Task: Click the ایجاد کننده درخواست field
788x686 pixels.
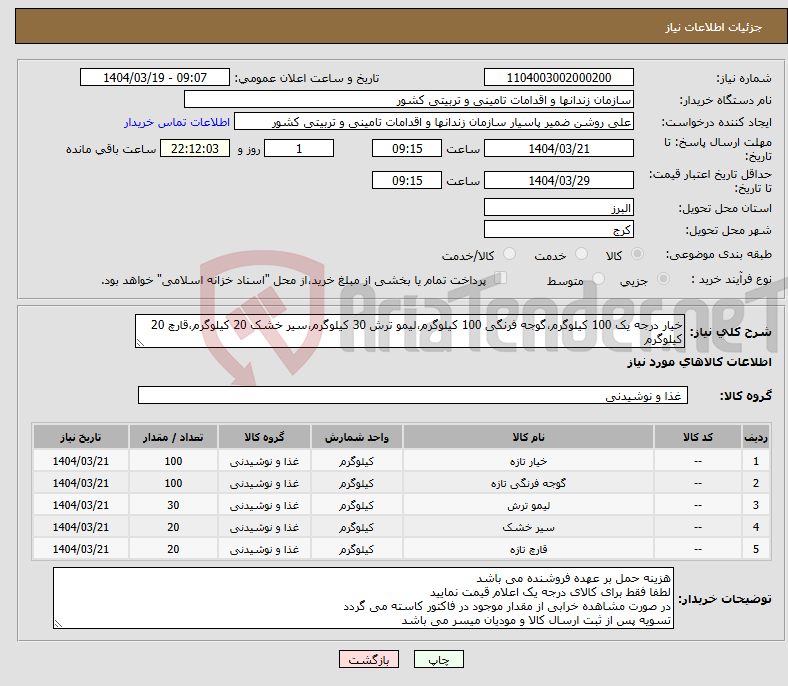Action: [x=434, y=122]
